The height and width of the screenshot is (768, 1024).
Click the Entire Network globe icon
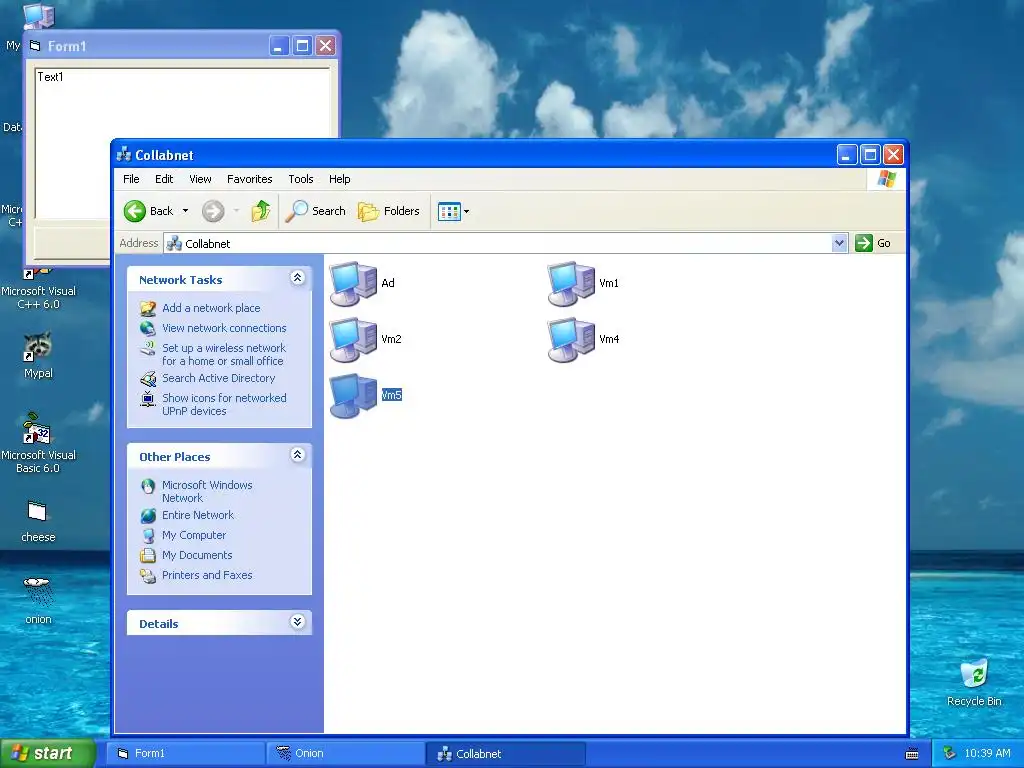(x=148, y=515)
